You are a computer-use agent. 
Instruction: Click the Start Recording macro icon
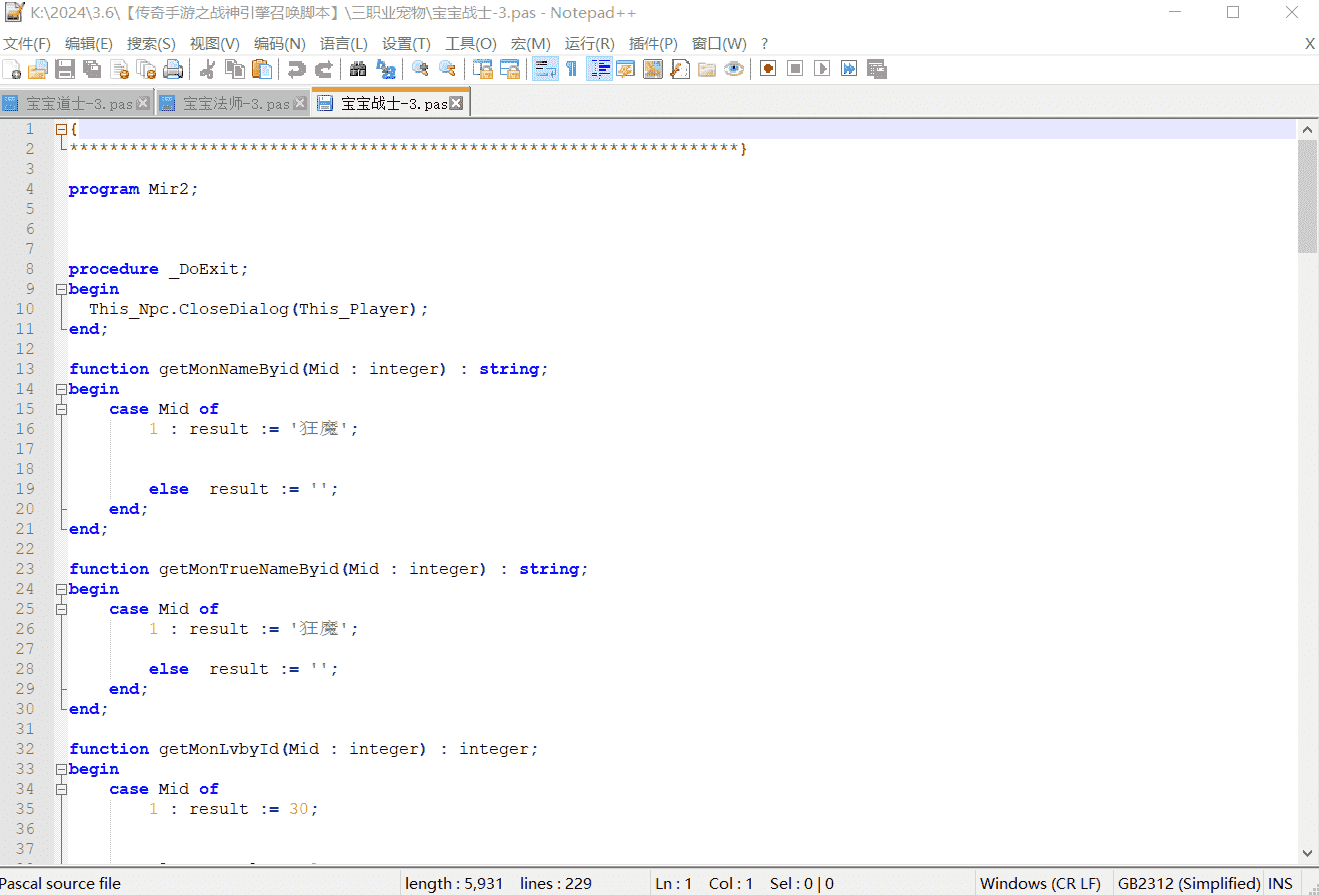coord(768,69)
